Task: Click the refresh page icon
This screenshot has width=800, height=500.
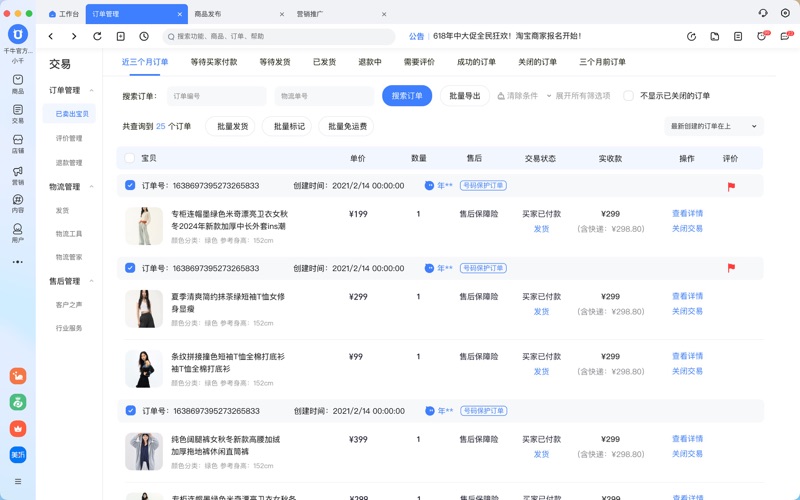Action: coord(97,36)
